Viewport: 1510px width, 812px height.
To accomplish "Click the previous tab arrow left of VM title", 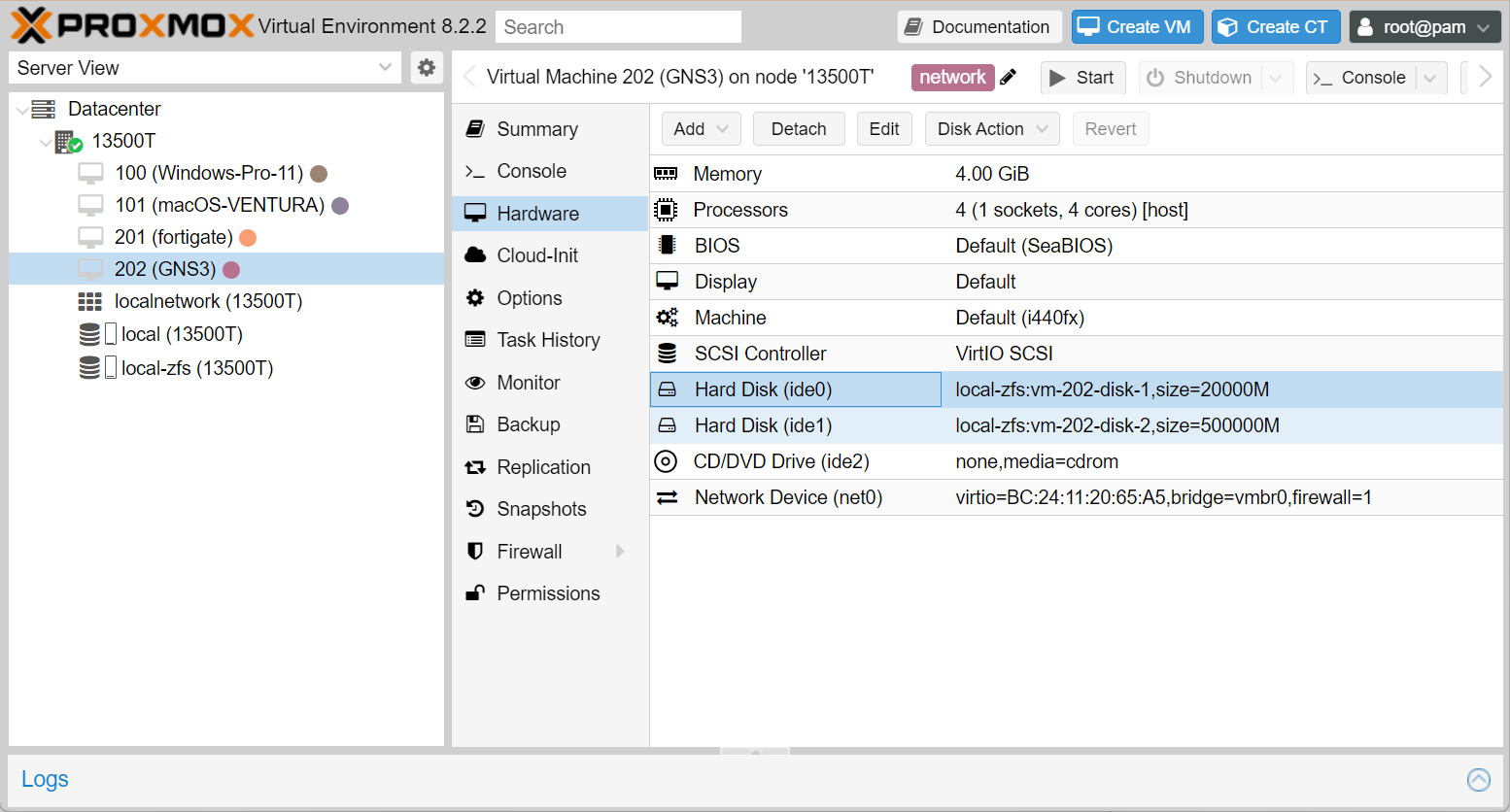I will click(469, 77).
